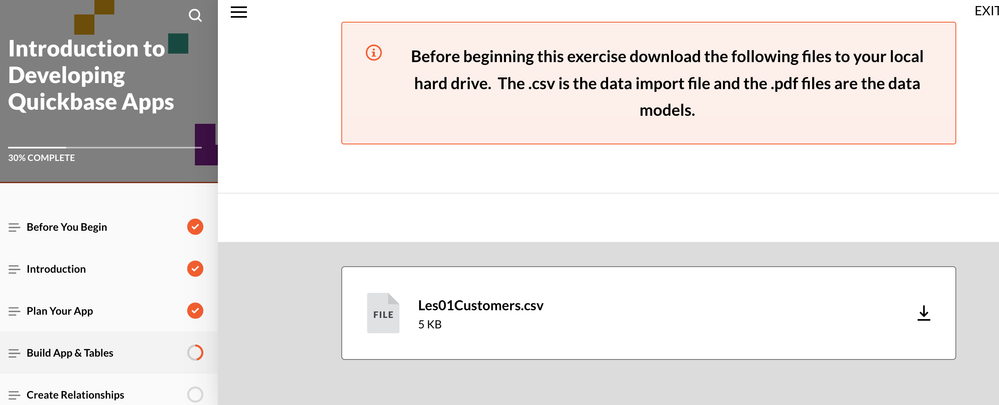Download Les01Customers.csv with the arrow icon
Viewport: 999px width, 405px height.
(x=924, y=313)
